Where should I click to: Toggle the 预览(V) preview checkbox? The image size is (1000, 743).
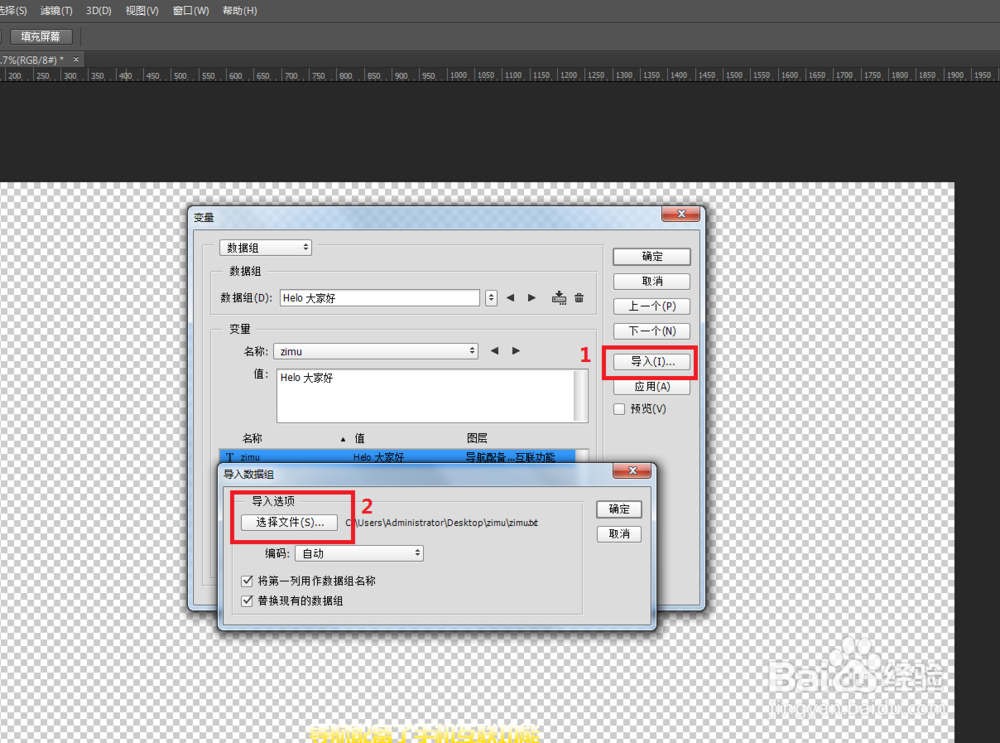(x=619, y=409)
